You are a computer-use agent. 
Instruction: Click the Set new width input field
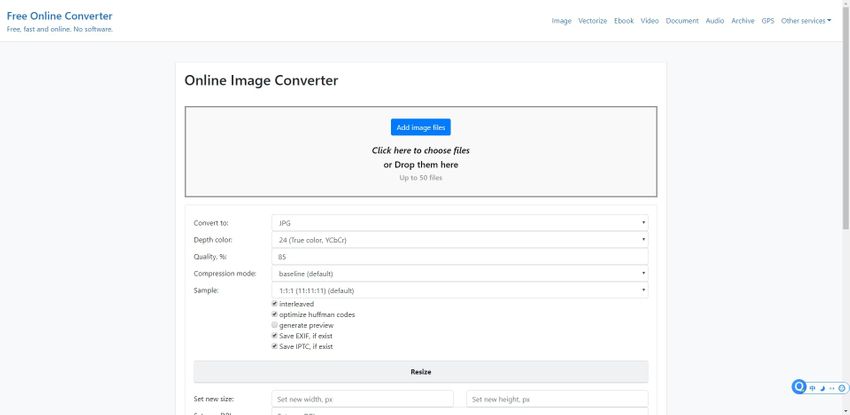tap(361, 399)
